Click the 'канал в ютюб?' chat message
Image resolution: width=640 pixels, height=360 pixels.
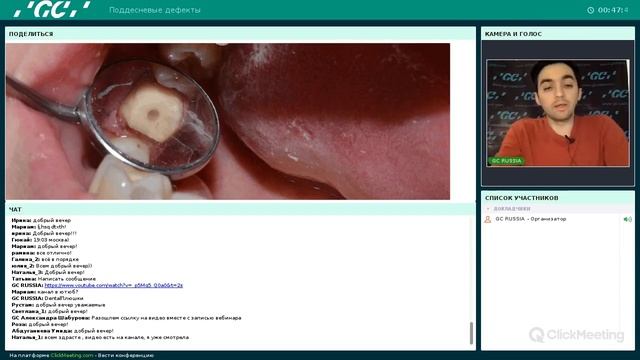click(x=44, y=292)
